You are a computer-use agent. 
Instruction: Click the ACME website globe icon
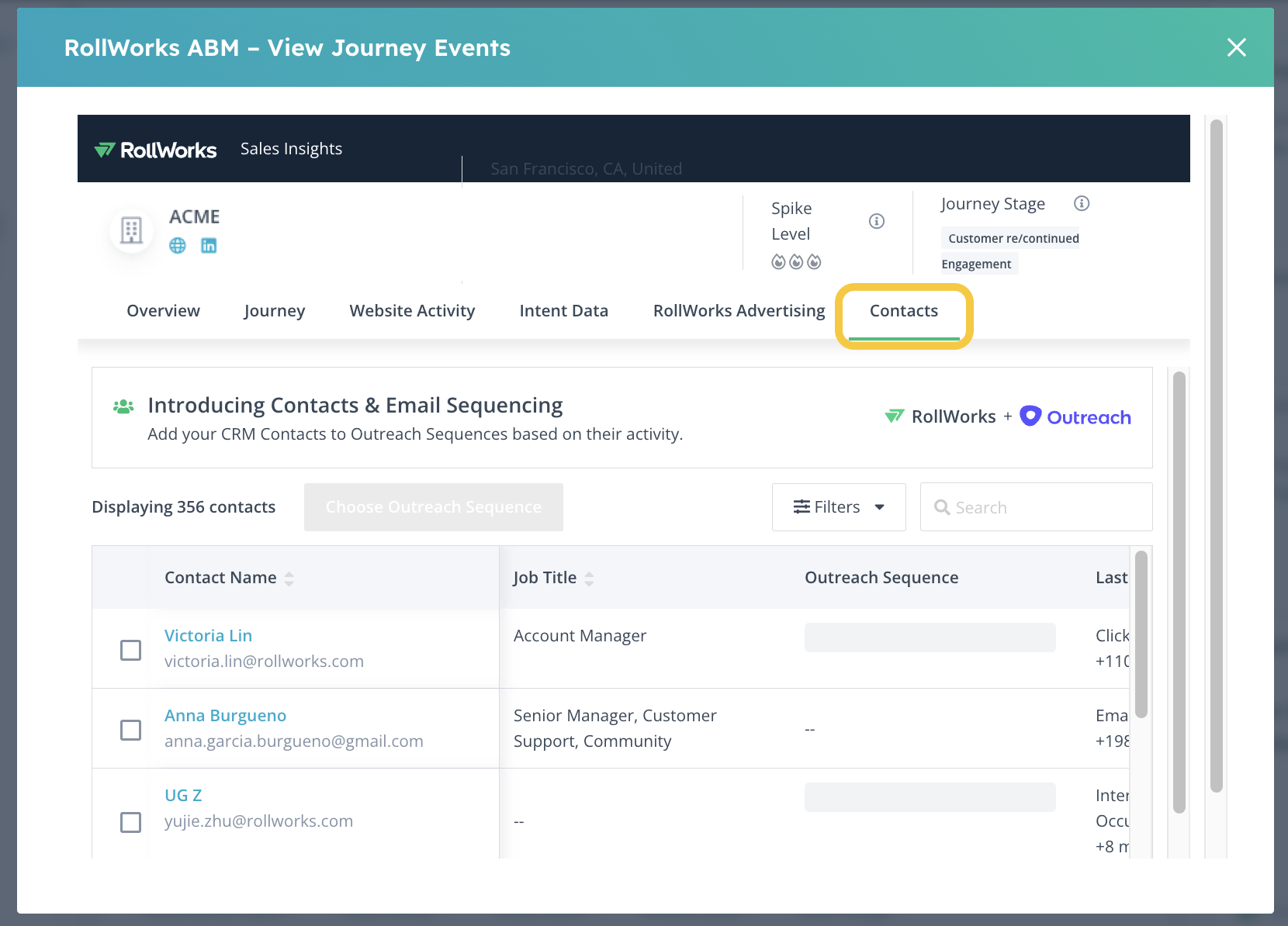click(x=178, y=246)
